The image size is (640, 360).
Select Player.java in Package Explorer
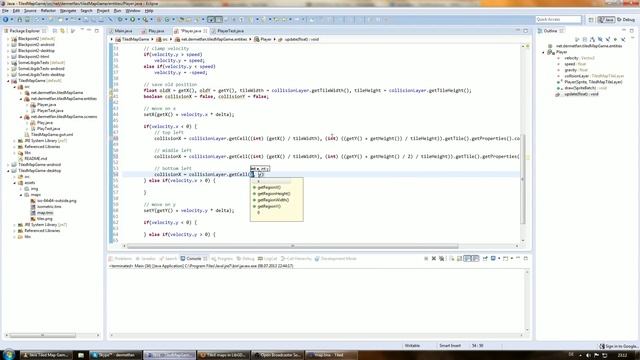[46, 105]
